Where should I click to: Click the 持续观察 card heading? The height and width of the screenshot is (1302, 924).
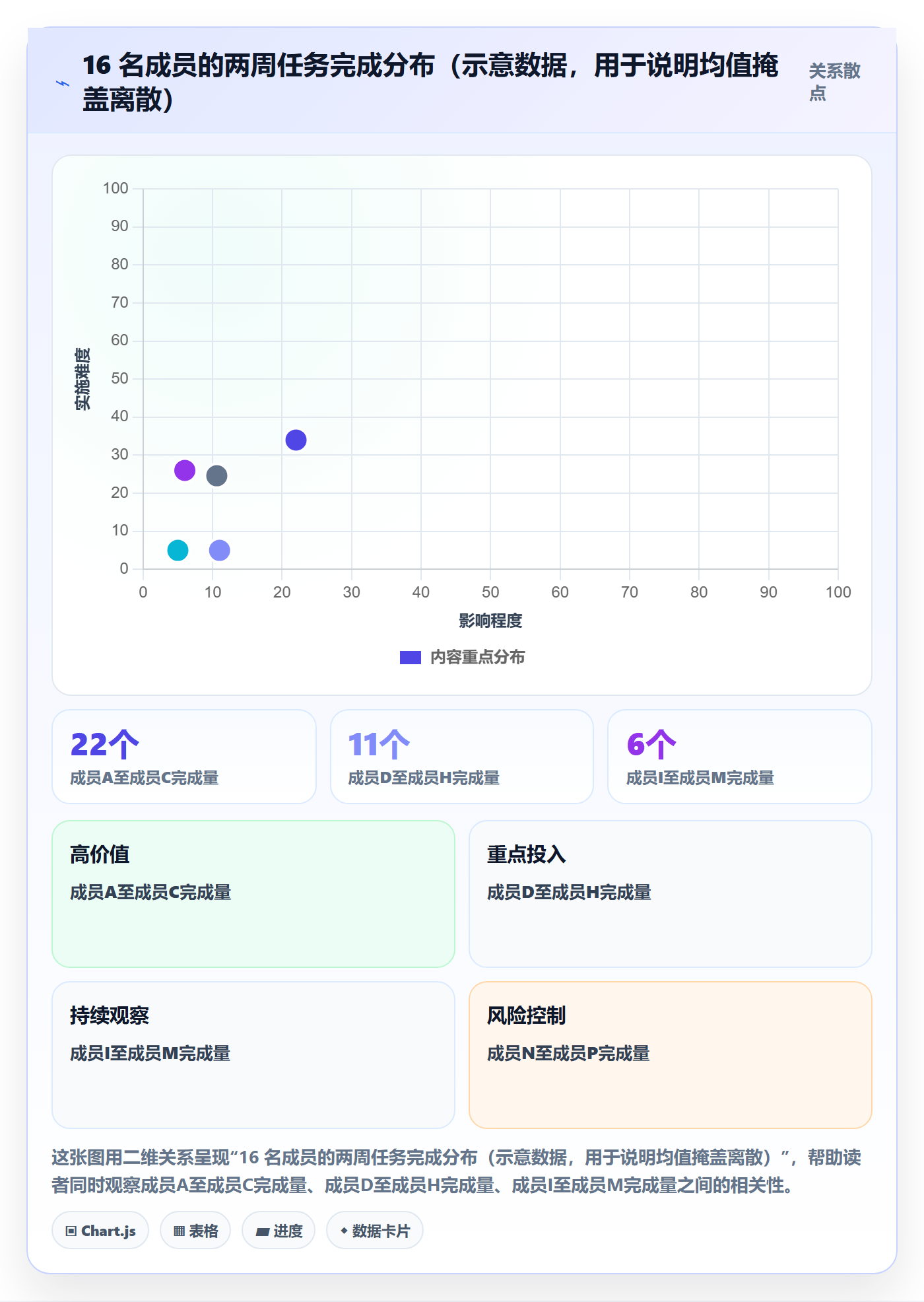110,1015
